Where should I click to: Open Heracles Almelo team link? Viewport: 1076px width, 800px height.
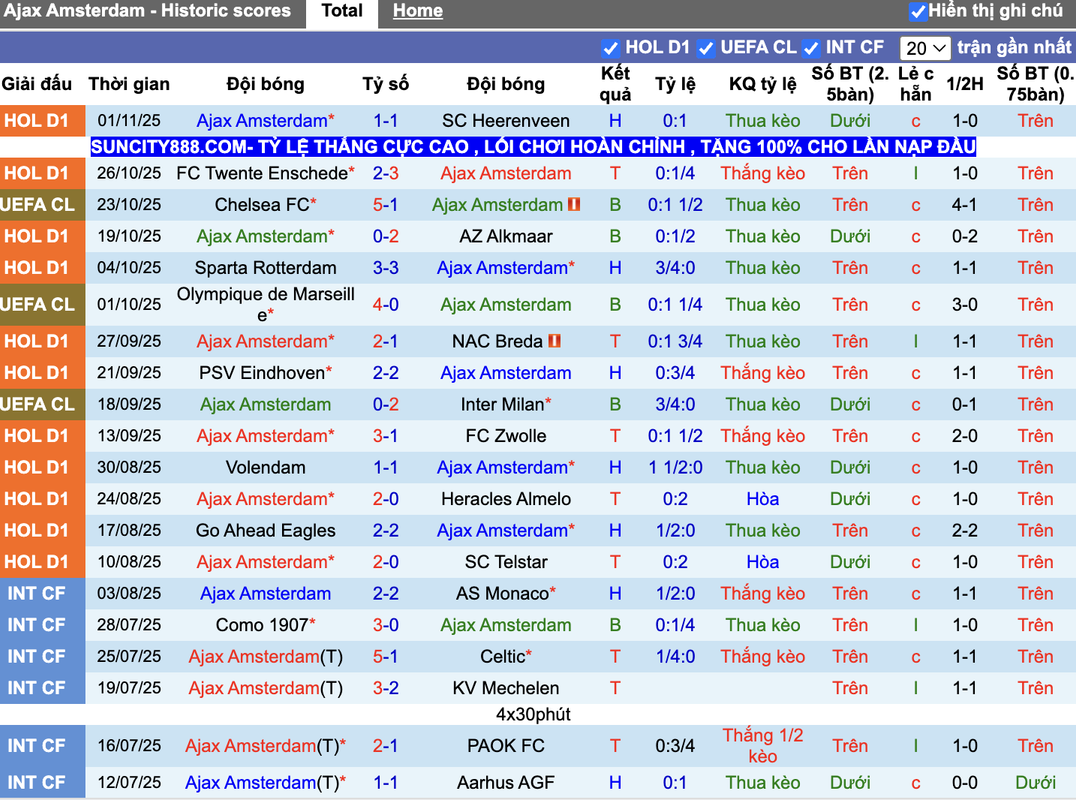[506, 499]
